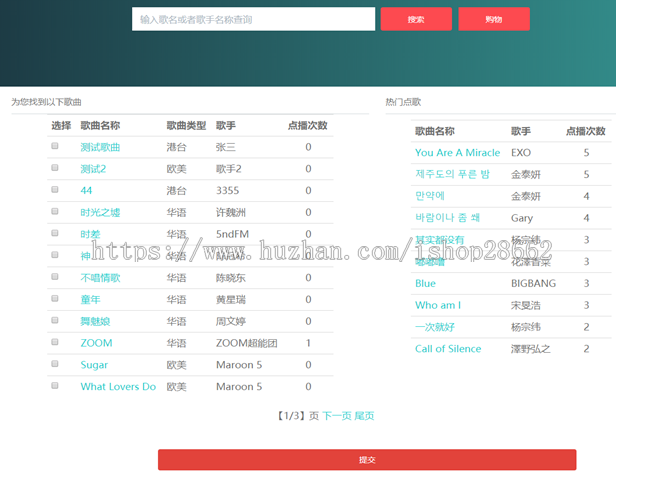Open hot song 만약에
The image size is (645, 496).
tap(430, 196)
